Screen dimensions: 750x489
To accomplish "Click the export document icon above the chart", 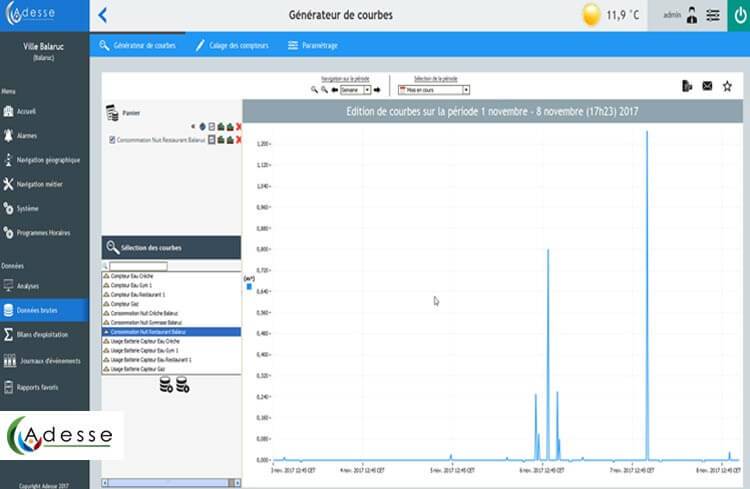I will [687, 86].
